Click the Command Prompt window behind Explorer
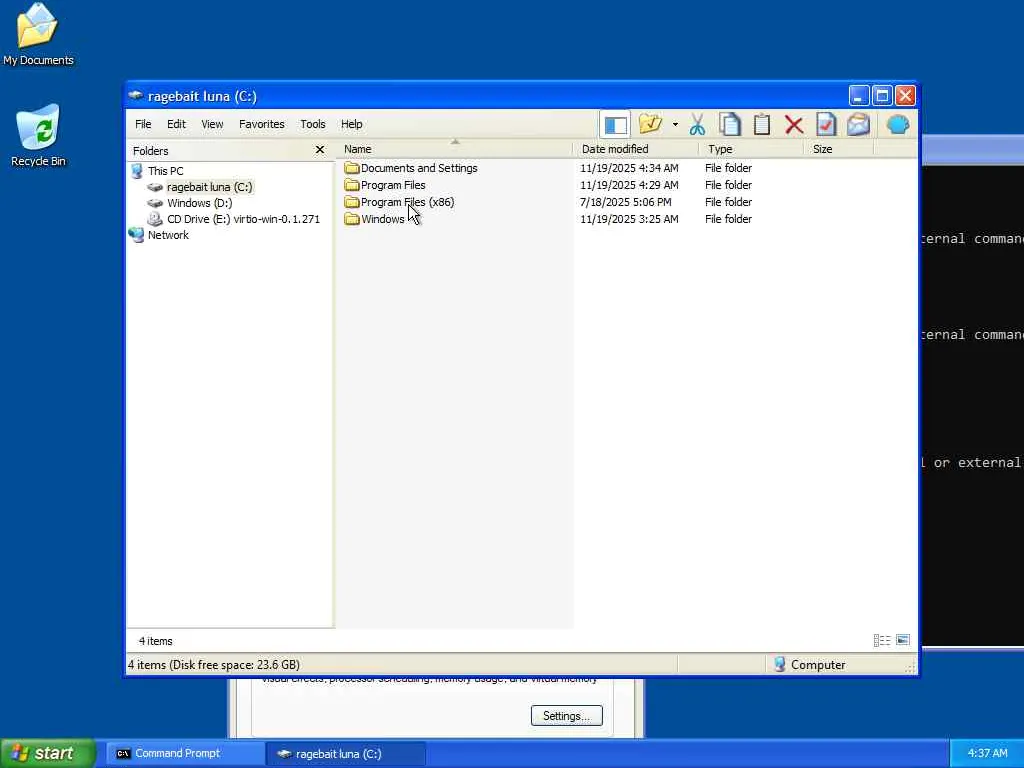Image resolution: width=1024 pixels, height=768 pixels. pos(972,392)
